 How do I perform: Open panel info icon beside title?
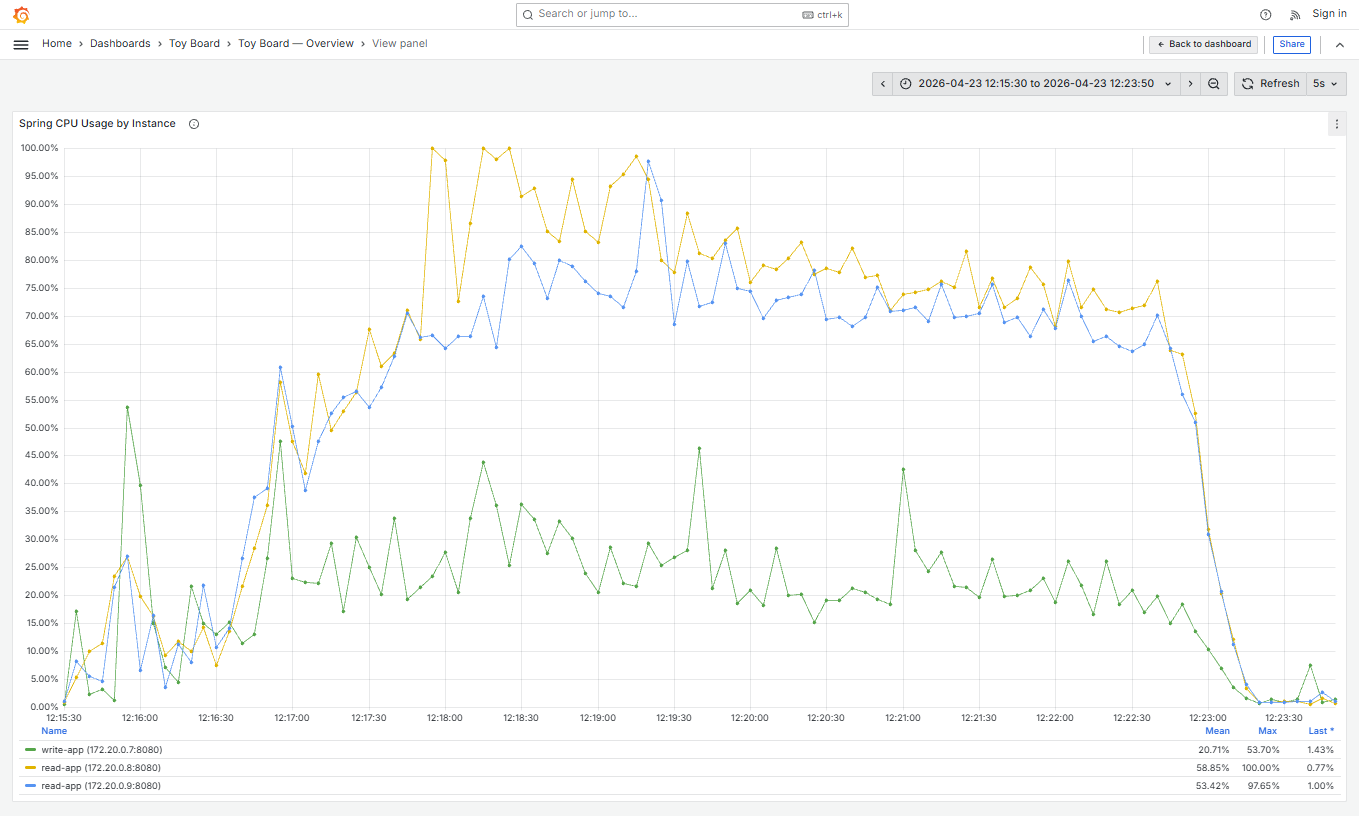pos(194,124)
